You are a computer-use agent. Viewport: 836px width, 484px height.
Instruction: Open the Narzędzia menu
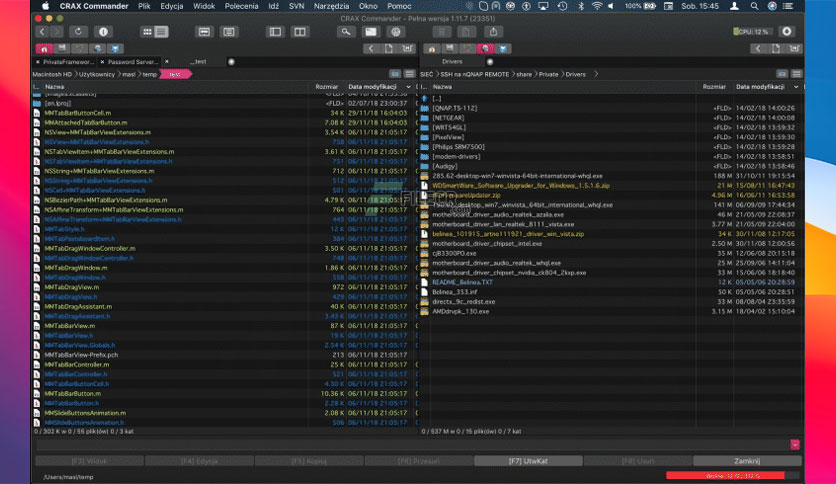(x=331, y=6)
